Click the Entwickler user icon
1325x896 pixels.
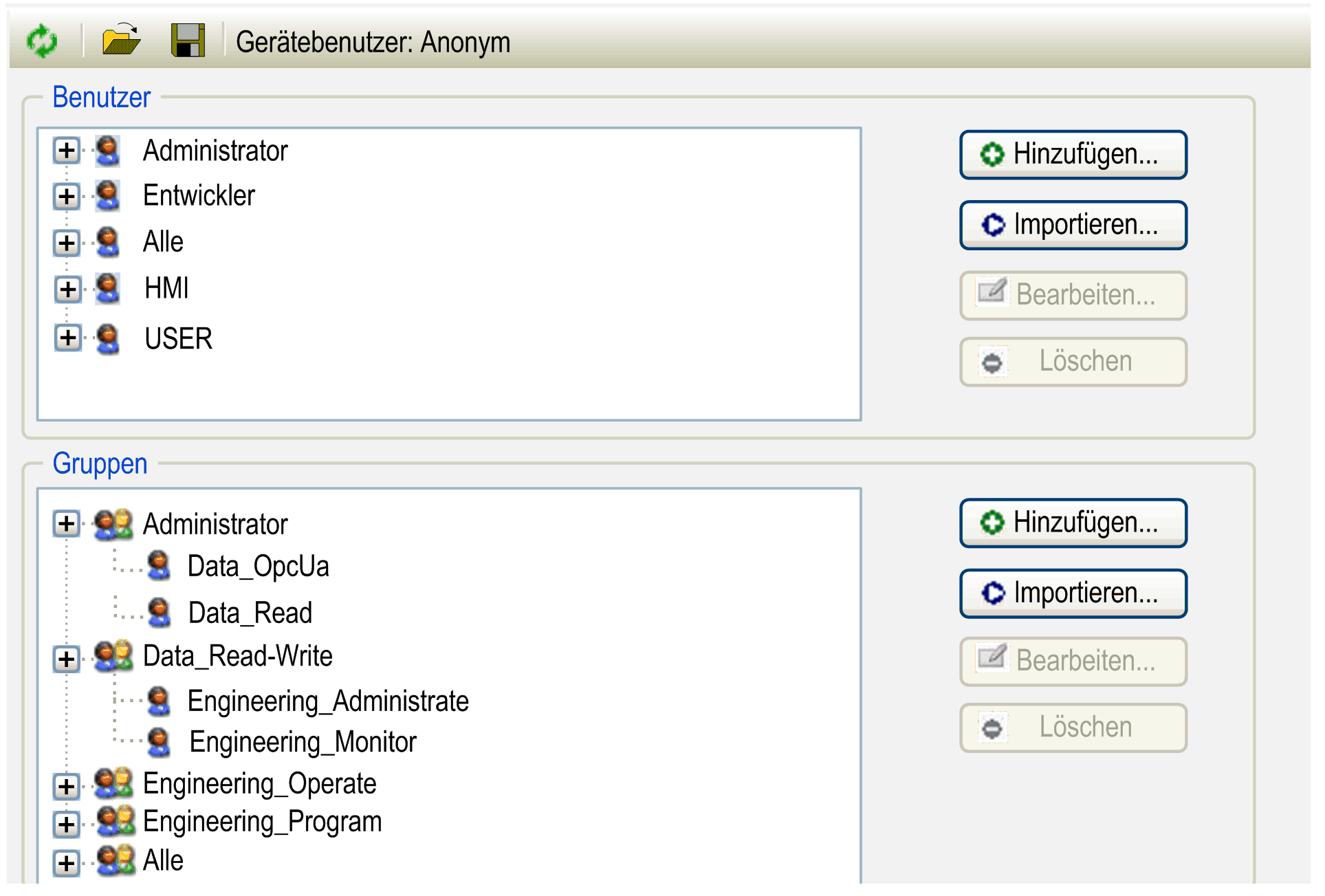click(108, 196)
